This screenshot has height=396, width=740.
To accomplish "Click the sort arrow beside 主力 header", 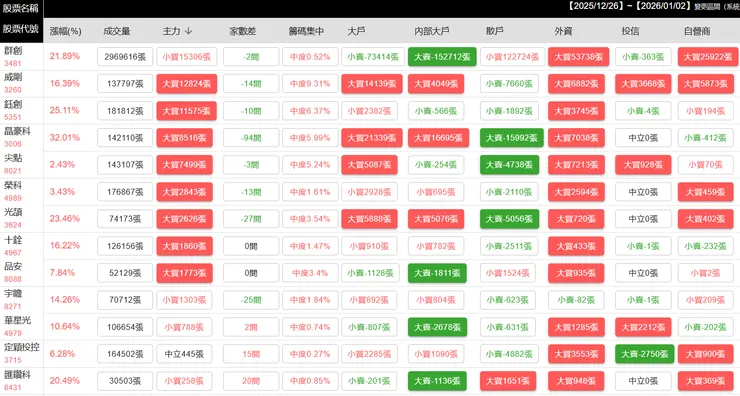I will click(188, 31).
